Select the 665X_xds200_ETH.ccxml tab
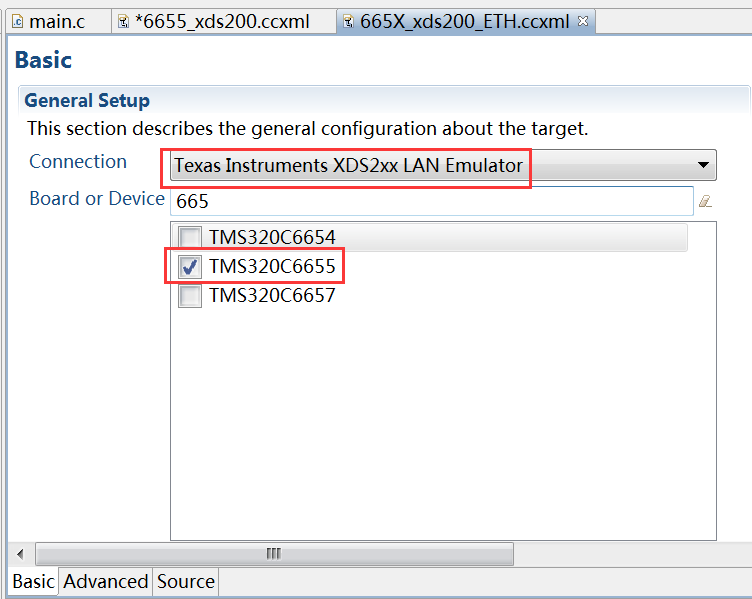 464,22
